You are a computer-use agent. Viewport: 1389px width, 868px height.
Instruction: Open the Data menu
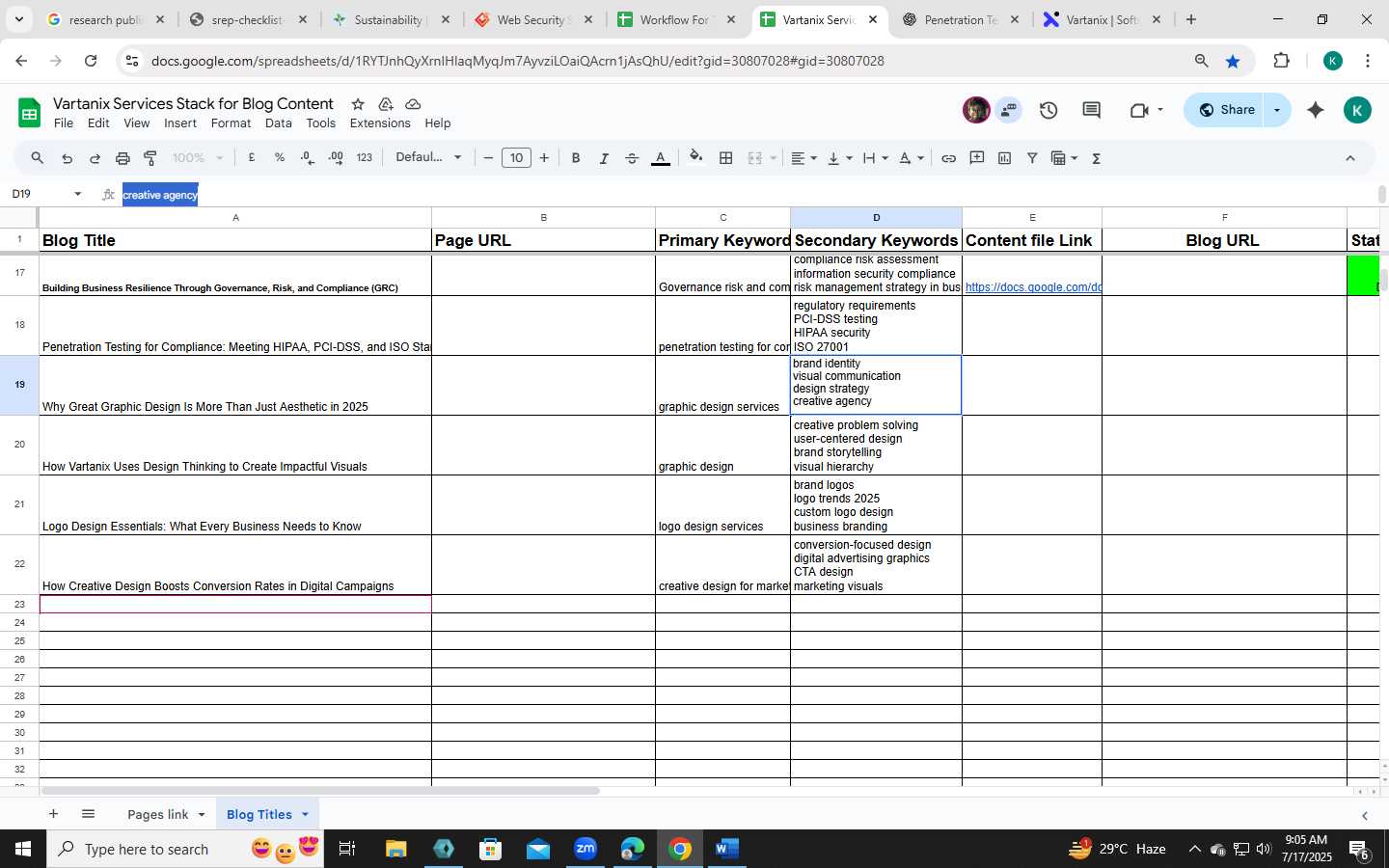coord(279,123)
